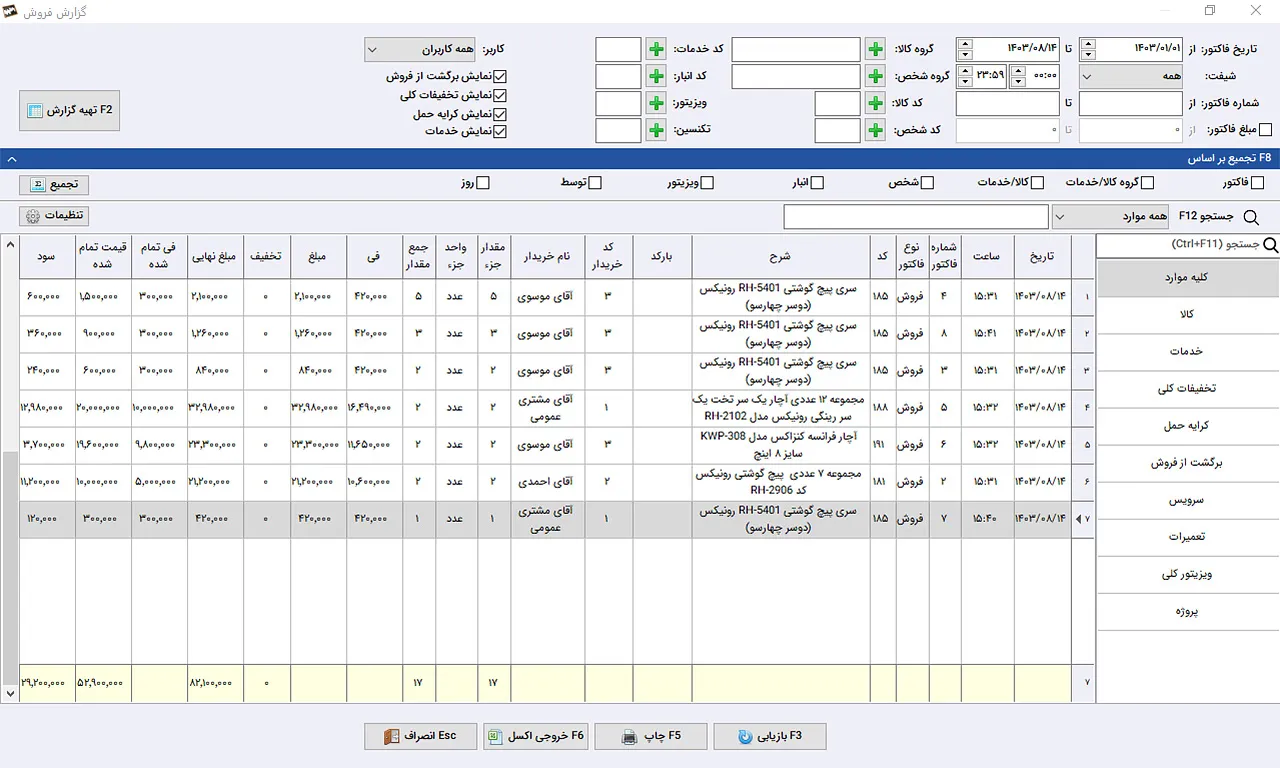
Task: Uncheck نمایش تخفیفات کلی checkbox
Action: pyautogui.click(x=501, y=95)
